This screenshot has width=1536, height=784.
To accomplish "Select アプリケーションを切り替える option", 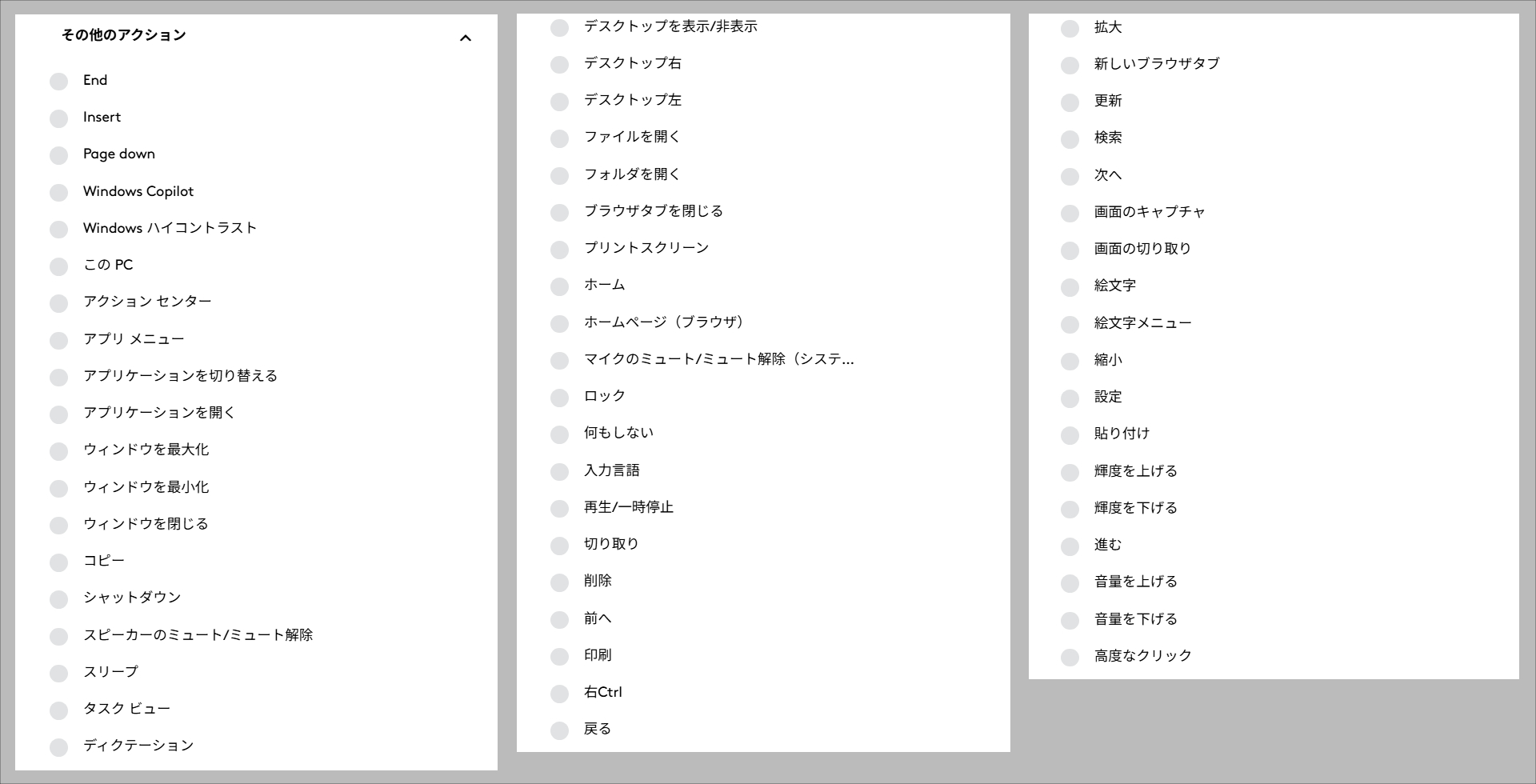I will (58, 377).
